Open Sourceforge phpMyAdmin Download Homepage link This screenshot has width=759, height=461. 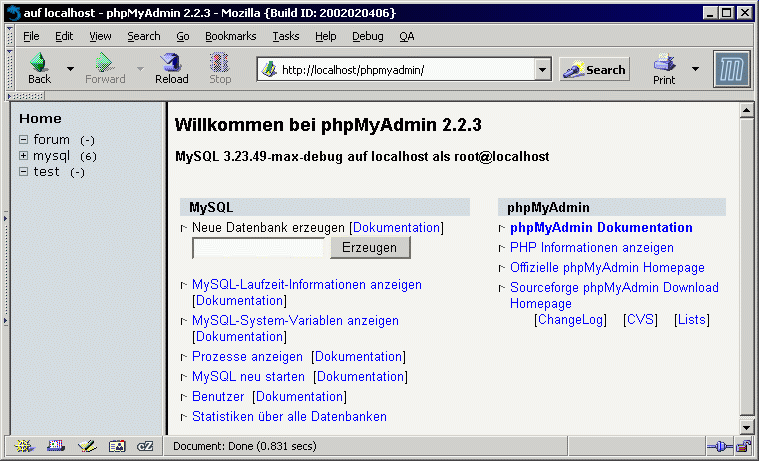(614, 295)
